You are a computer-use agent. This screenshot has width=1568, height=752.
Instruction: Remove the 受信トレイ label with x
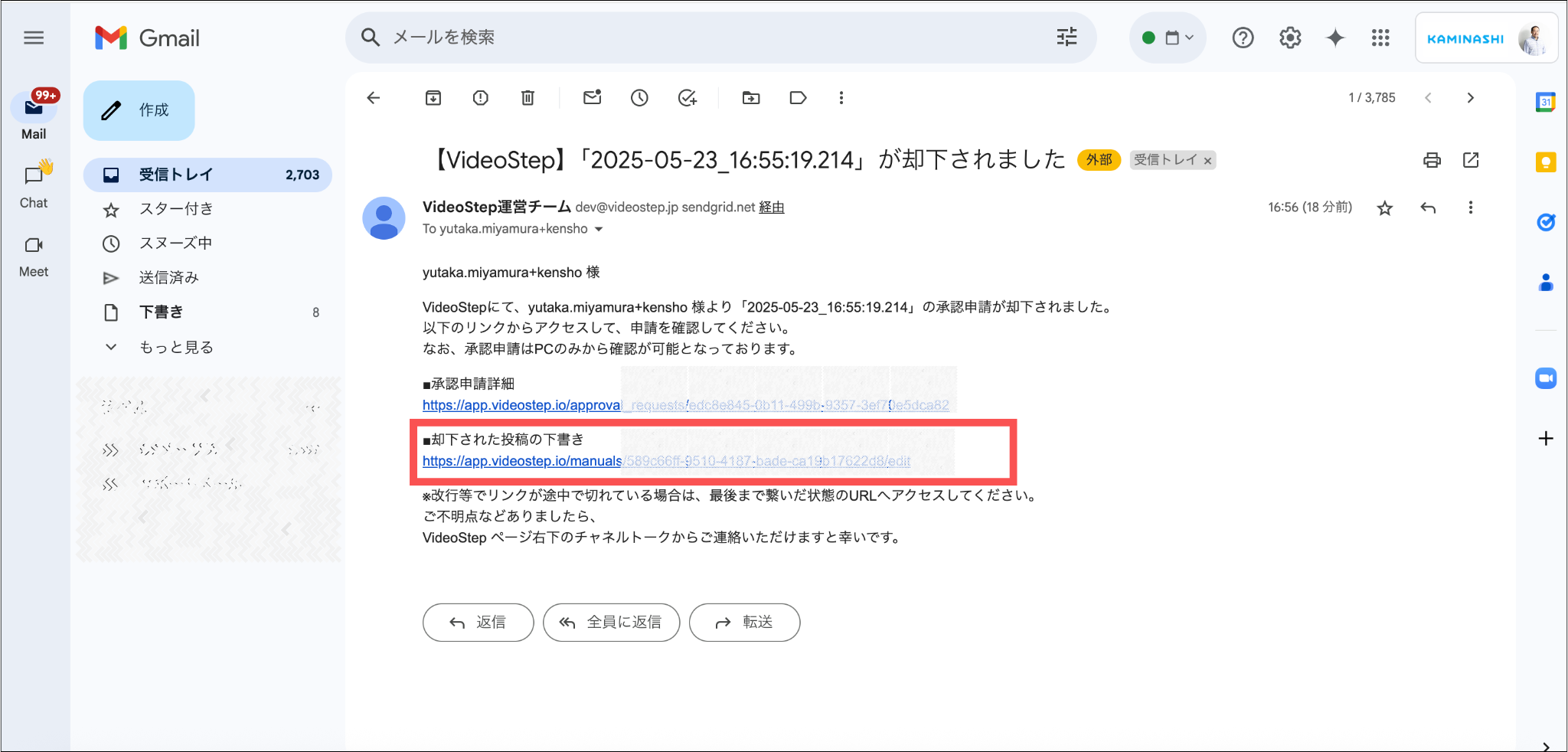[1207, 161]
